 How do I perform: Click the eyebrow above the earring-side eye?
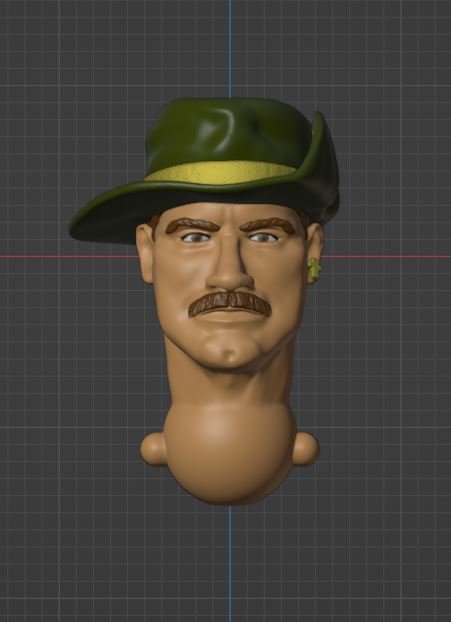[x=268, y=225]
